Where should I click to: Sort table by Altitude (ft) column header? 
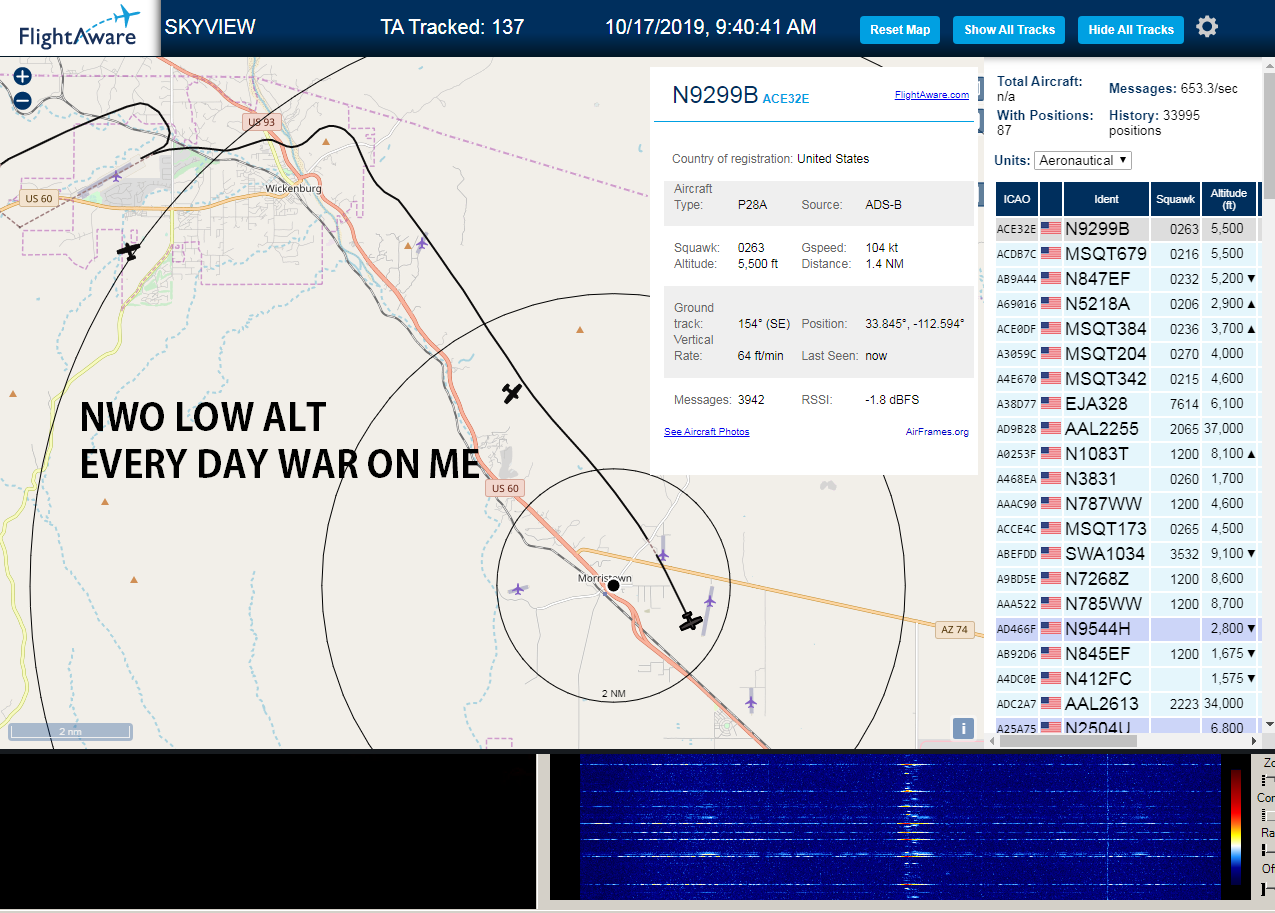pos(1229,199)
